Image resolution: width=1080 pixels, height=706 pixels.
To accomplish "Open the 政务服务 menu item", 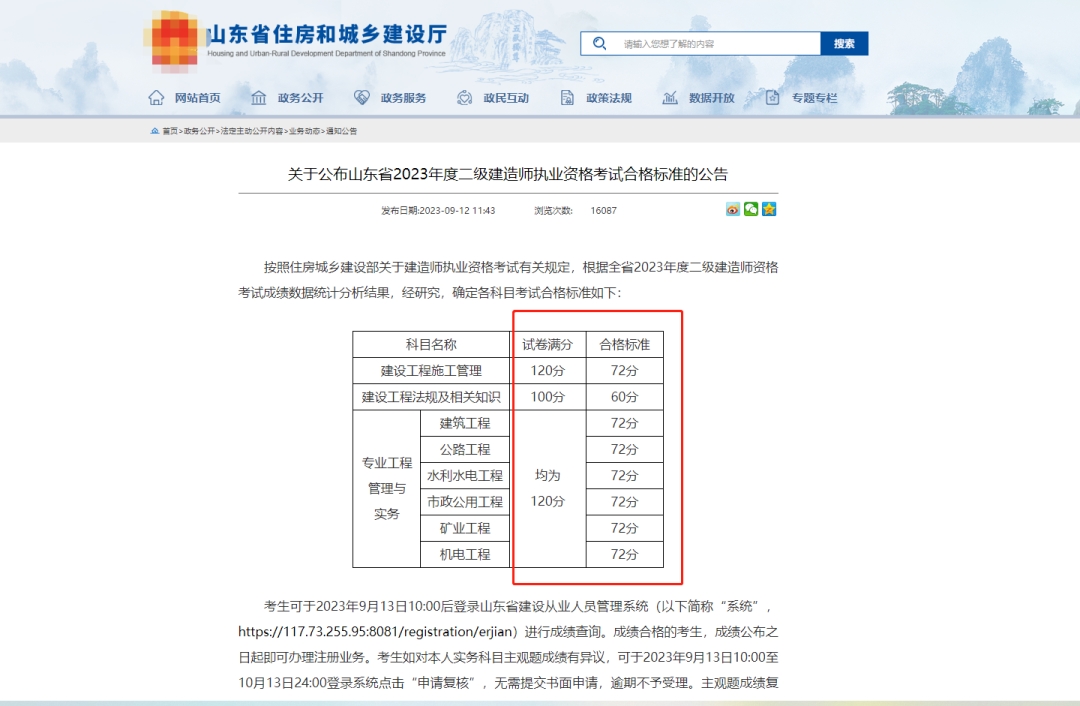I will tap(404, 98).
